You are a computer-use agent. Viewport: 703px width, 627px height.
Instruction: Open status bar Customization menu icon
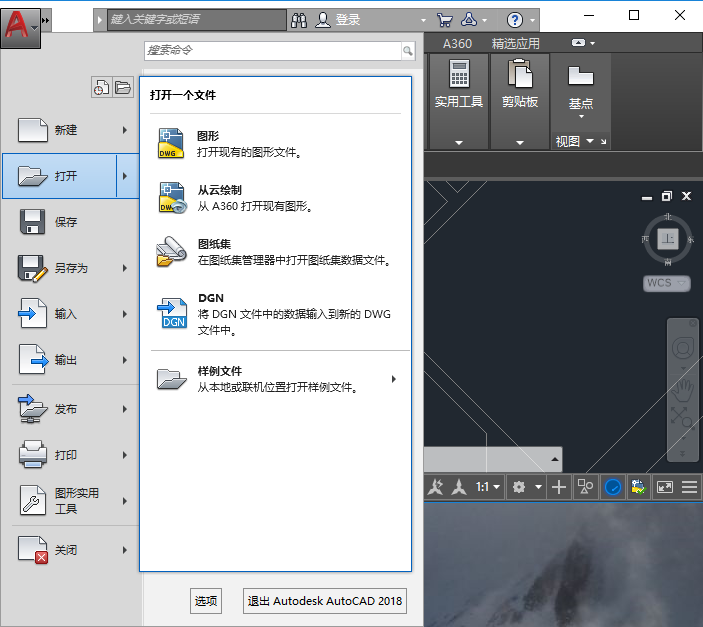coord(689,487)
